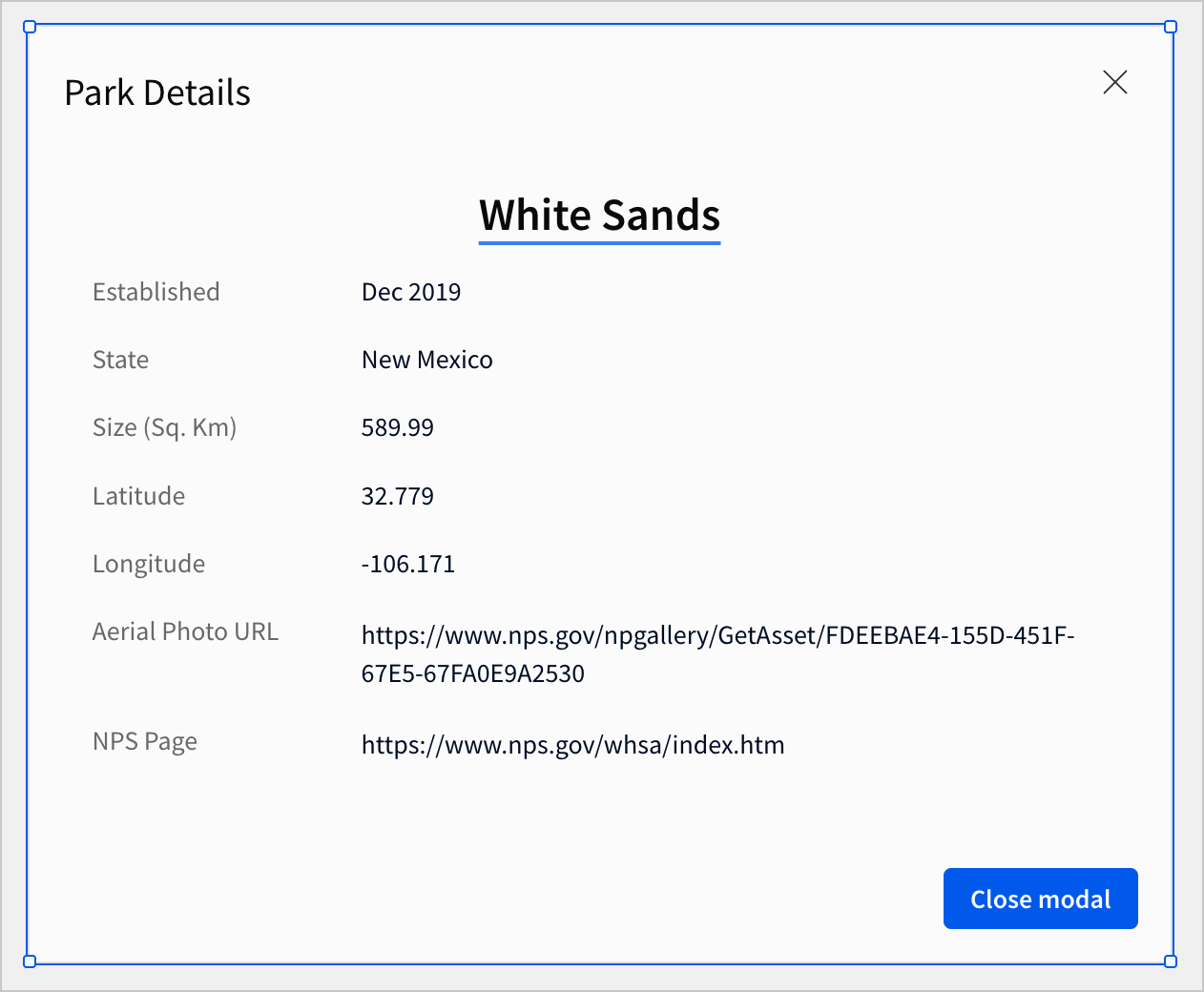Click the 32.779 latitude value

pos(397,495)
